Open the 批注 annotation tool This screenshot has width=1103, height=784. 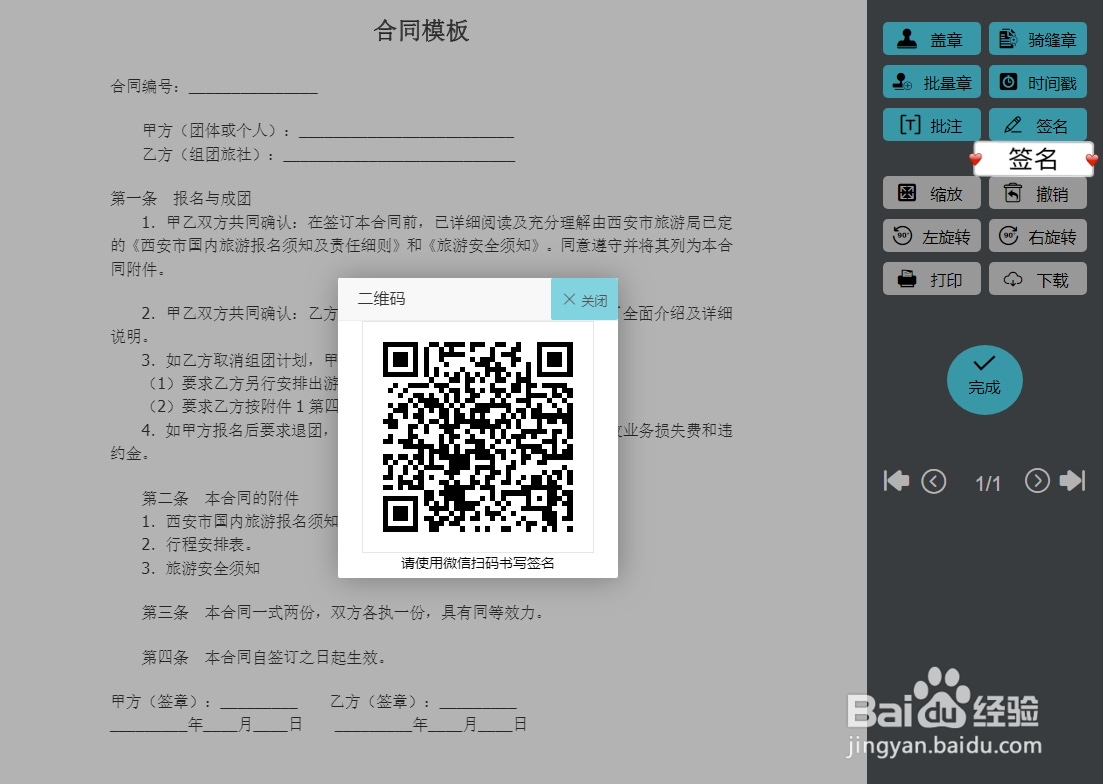coord(931,125)
